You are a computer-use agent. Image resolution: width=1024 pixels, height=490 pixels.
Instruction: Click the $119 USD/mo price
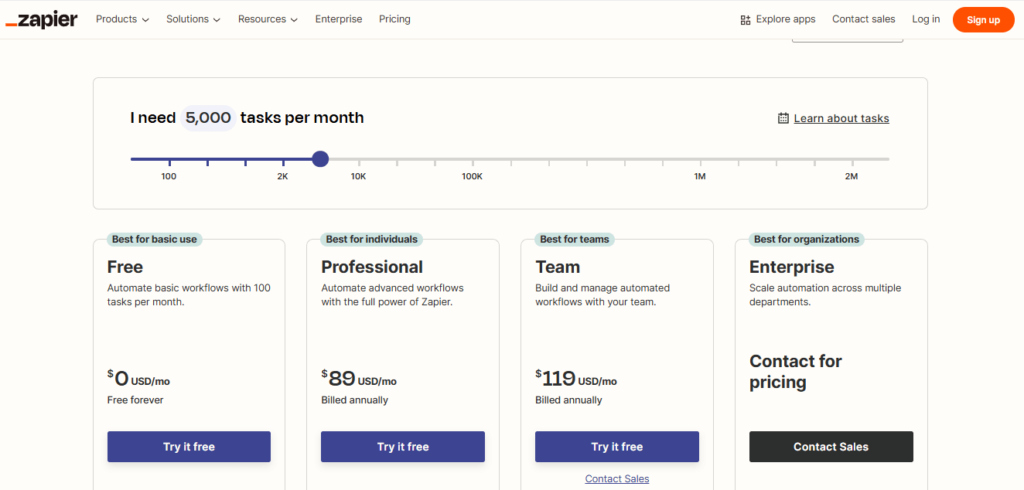click(576, 378)
